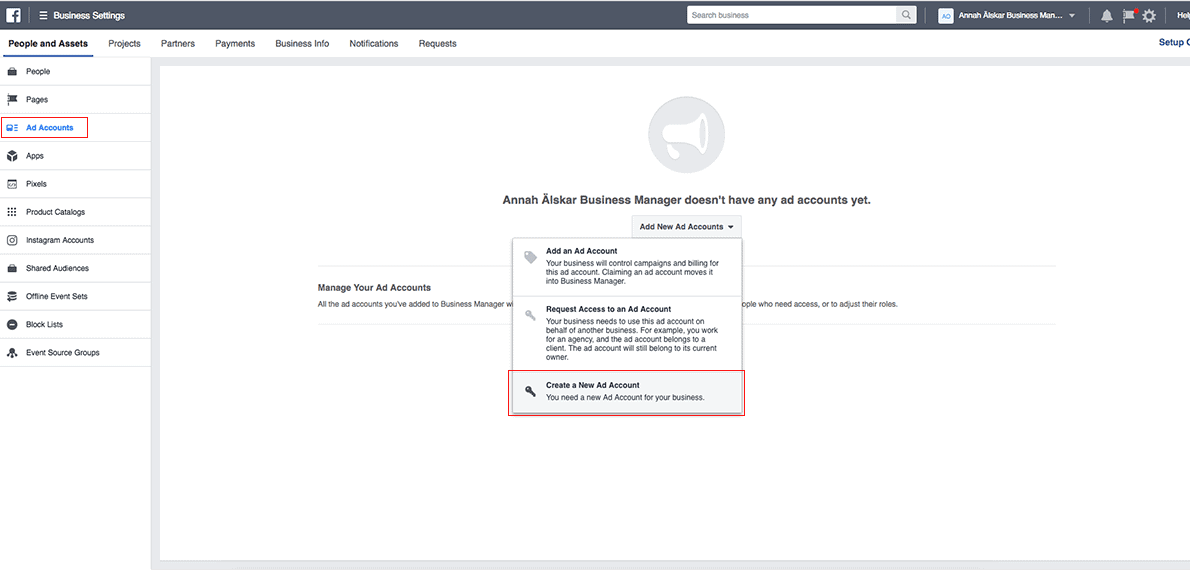The width and height of the screenshot is (1190, 570).
Task: Switch to the Payments tab
Action: tap(235, 44)
